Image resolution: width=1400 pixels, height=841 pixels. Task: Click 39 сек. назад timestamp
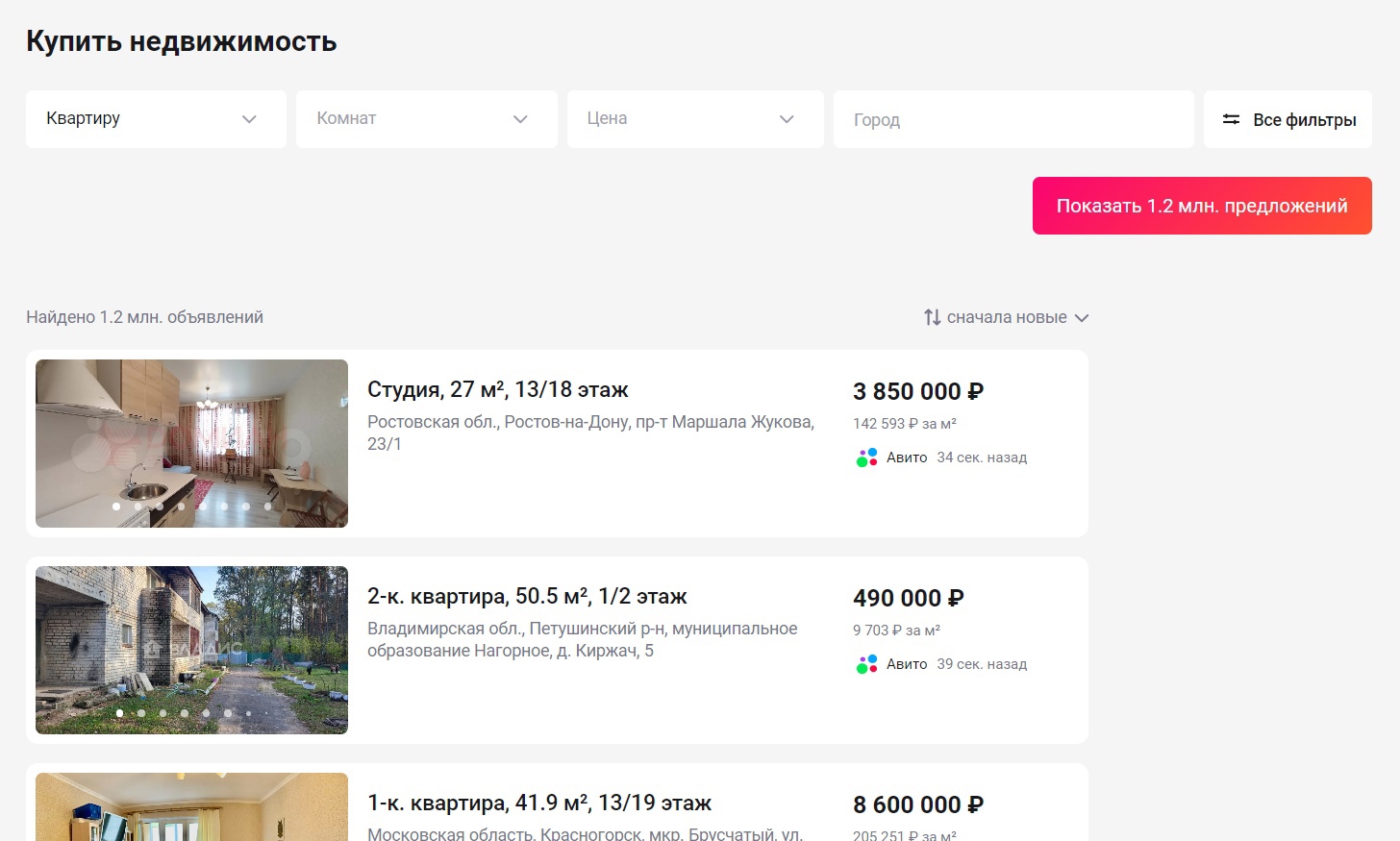click(x=982, y=664)
